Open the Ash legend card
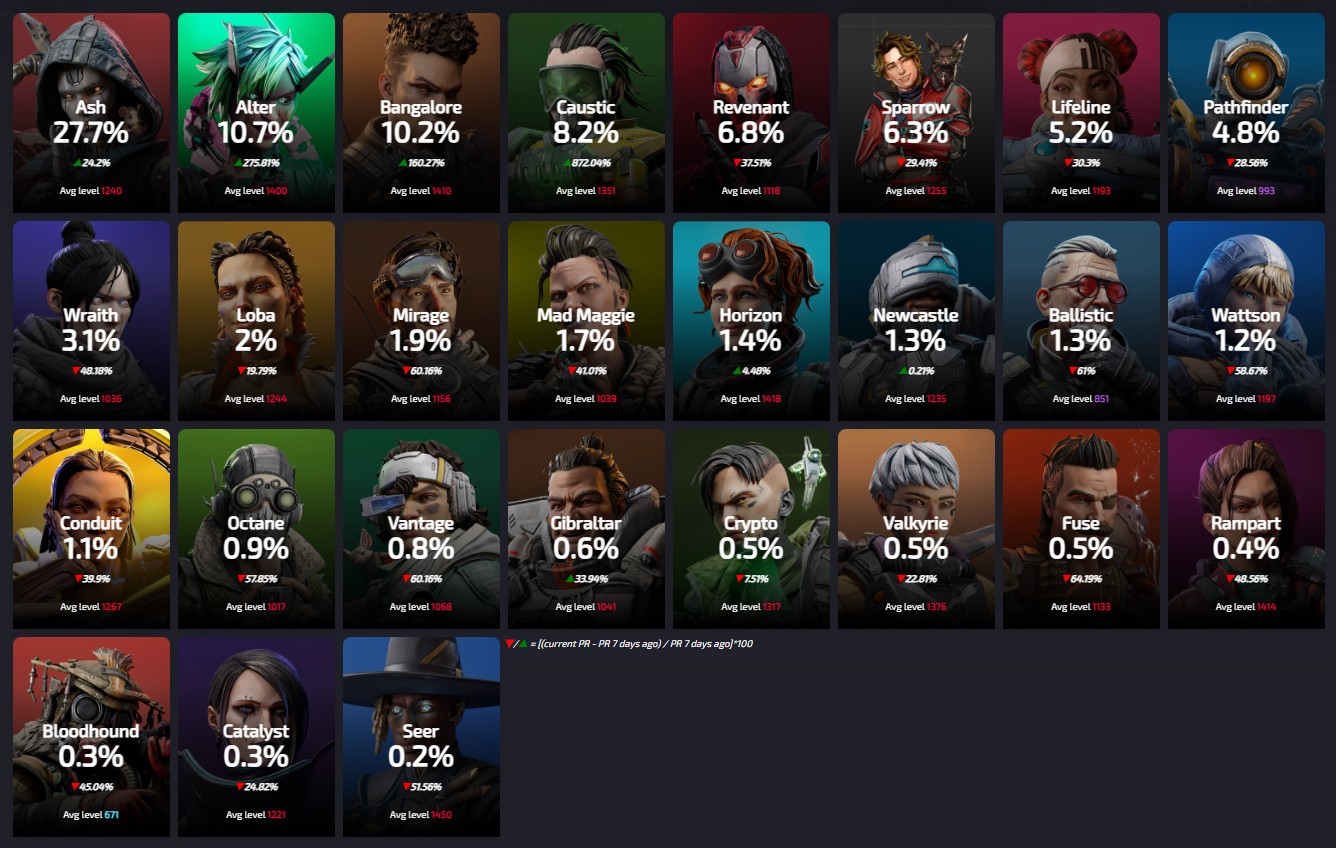 coord(91,113)
